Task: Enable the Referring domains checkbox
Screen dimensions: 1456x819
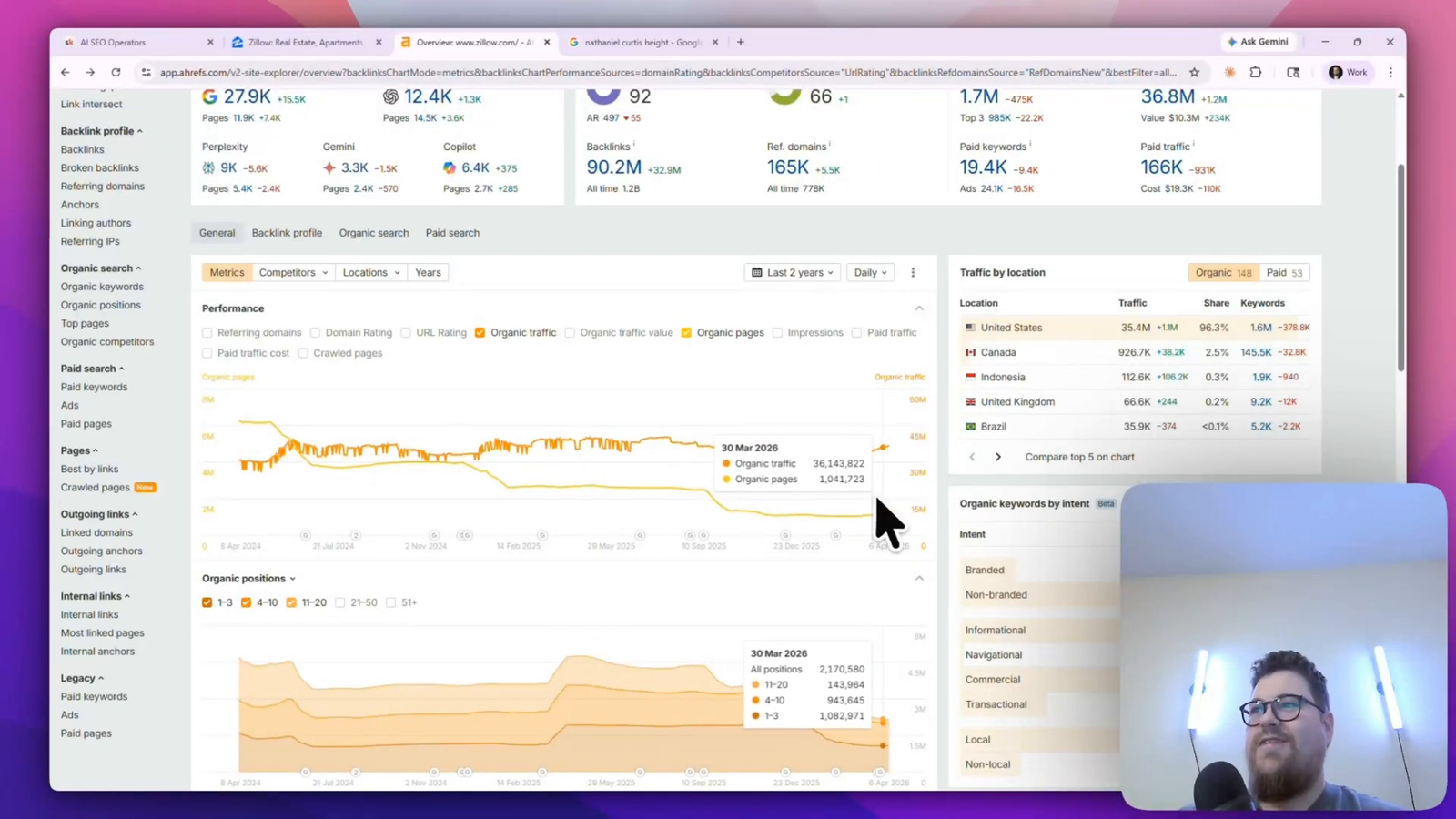Action: tap(207, 333)
